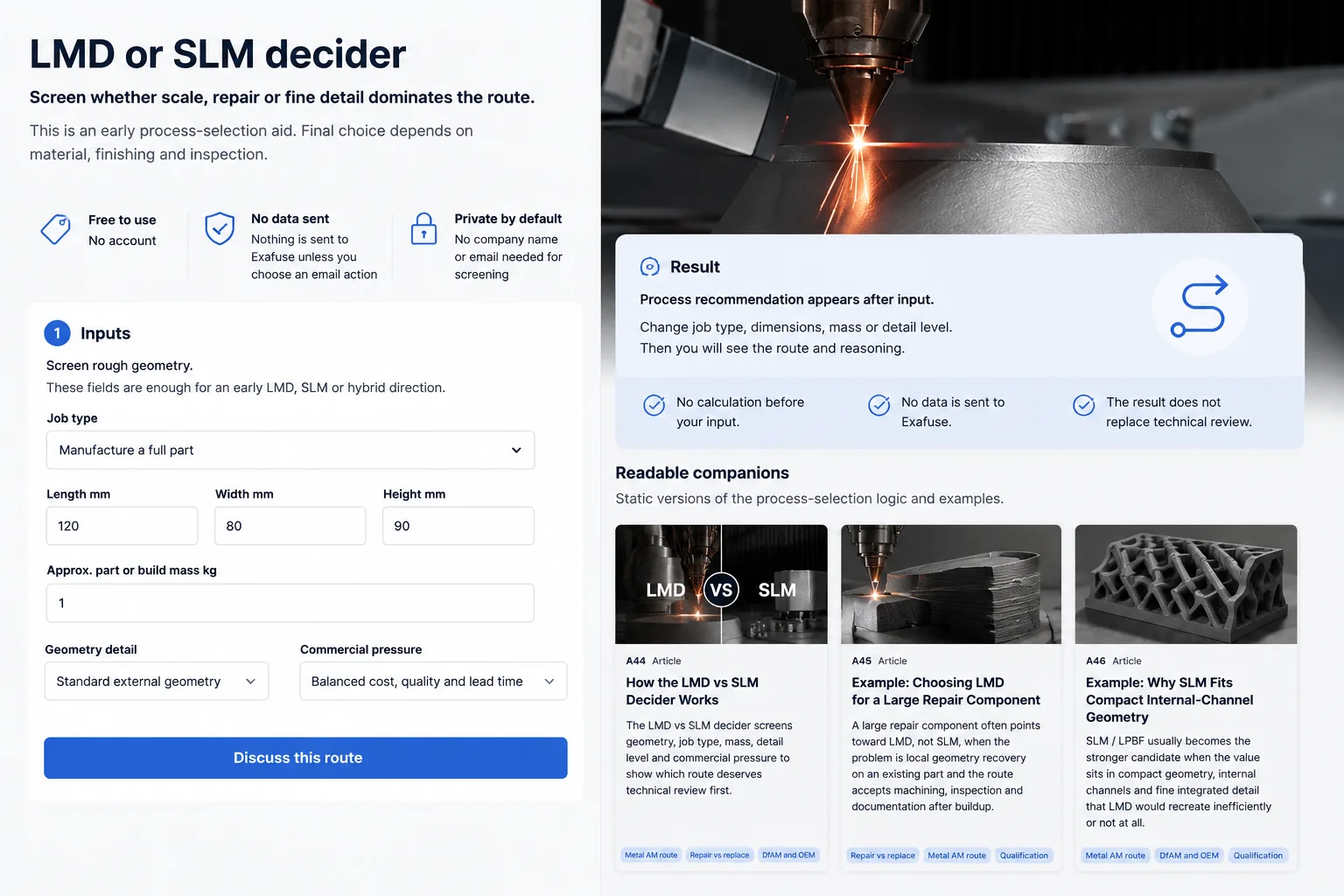This screenshot has width=1344, height=896.
Task: Click the Screen rough geometry text
Action: (119, 366)
